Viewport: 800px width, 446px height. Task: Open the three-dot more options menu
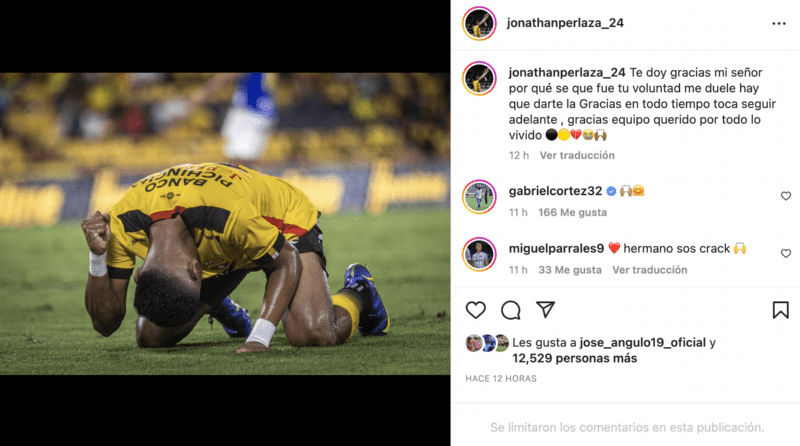tap(779, 23)
